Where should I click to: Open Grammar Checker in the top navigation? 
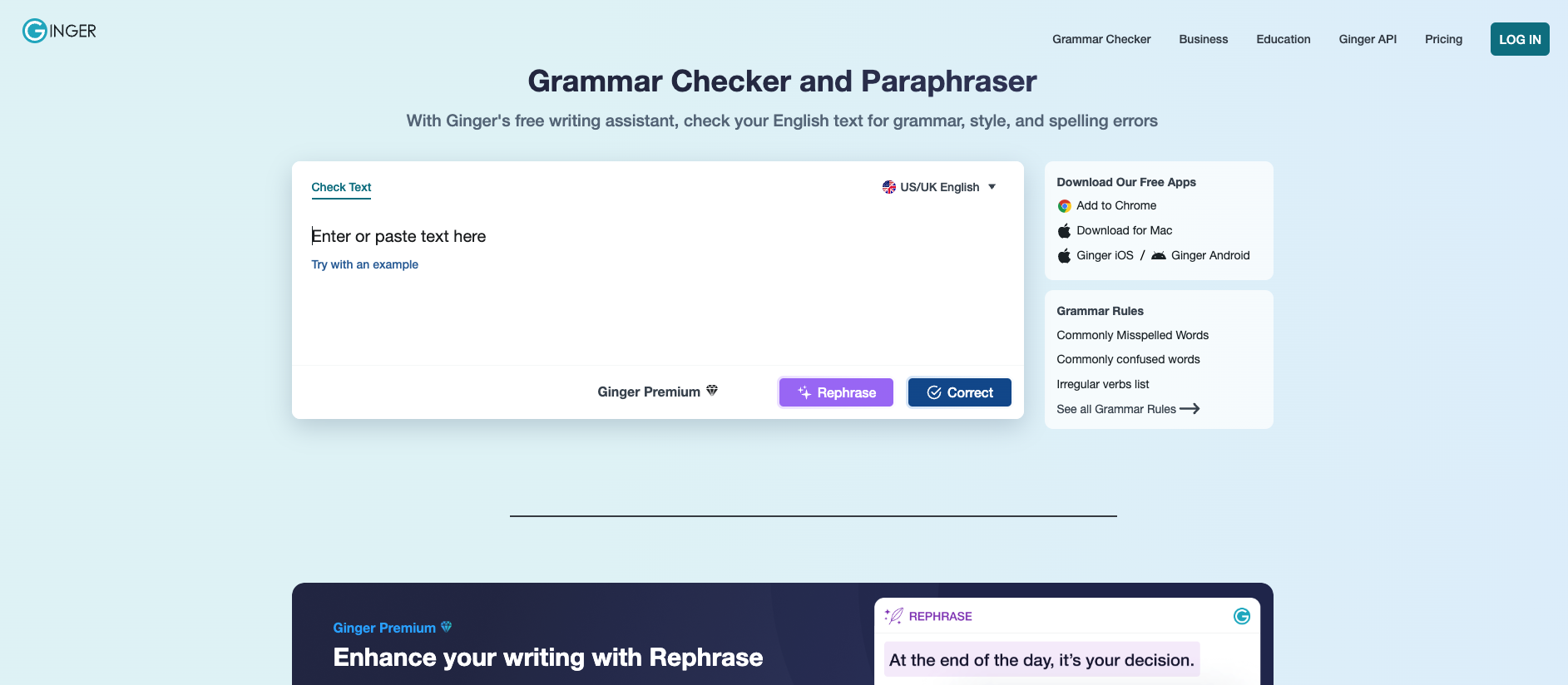click(1101, 39)
